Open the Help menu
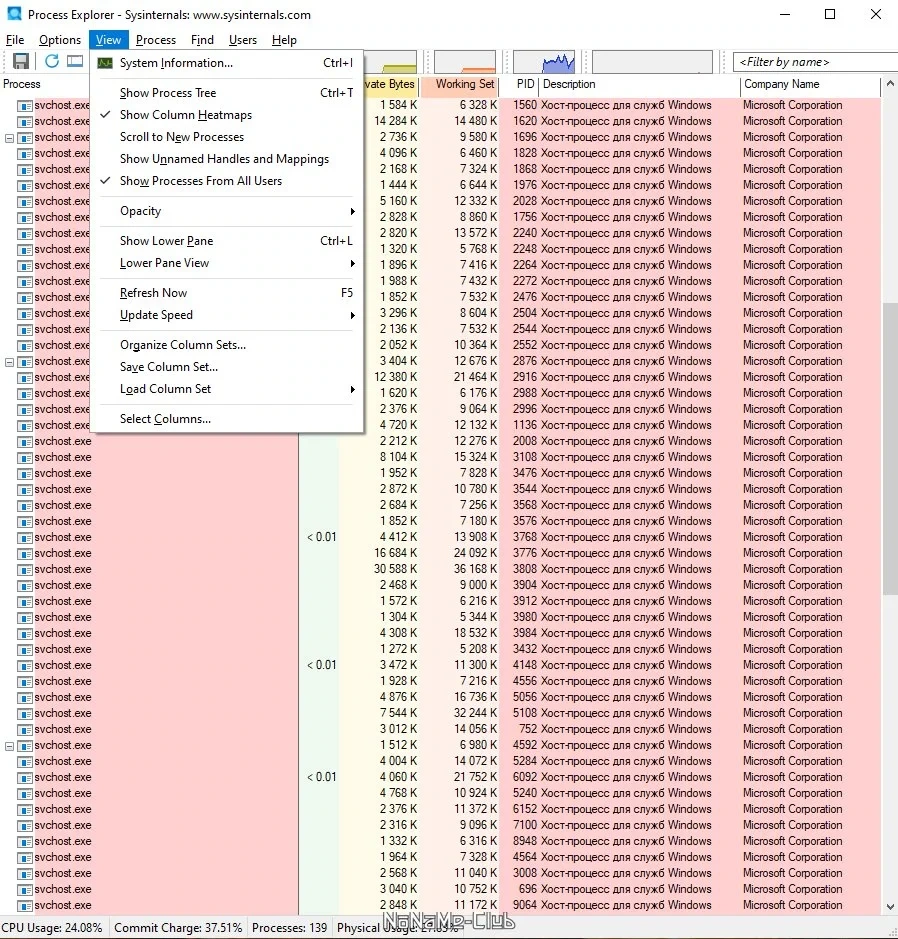Image resolution: width=898 pixels, height=939 pixels. coord(284,40)
